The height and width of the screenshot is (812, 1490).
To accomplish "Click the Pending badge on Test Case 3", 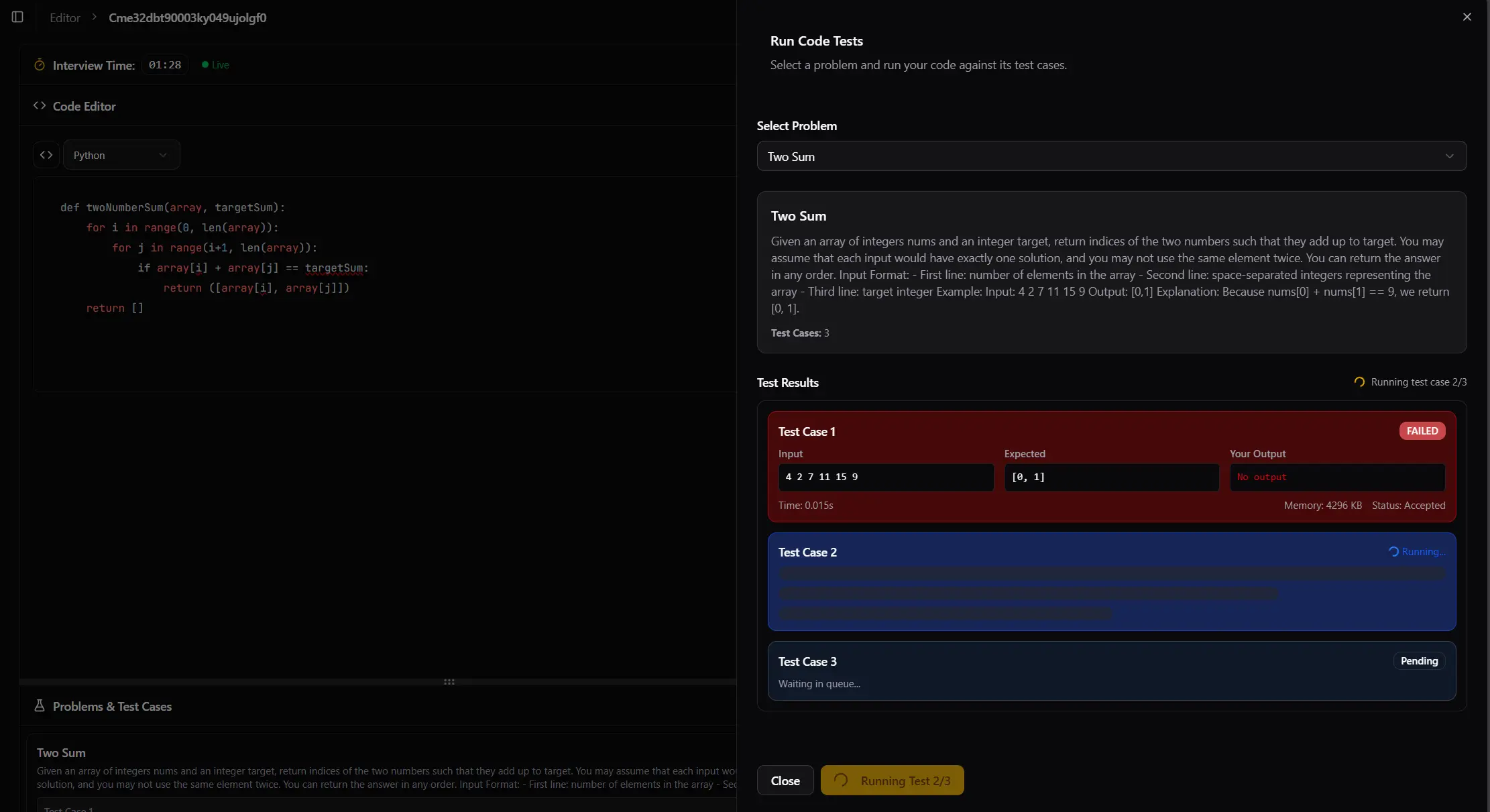I will tap(1419, 661).
